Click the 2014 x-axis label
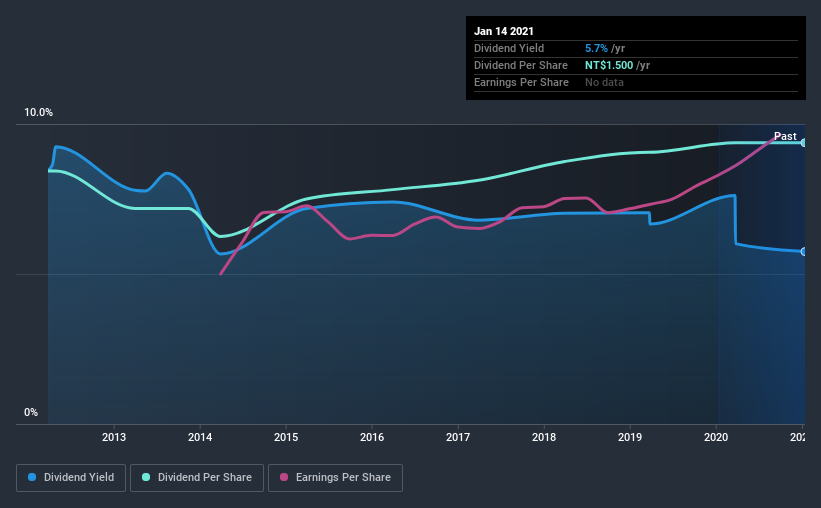Screen dimensions: 821x508 200,437
